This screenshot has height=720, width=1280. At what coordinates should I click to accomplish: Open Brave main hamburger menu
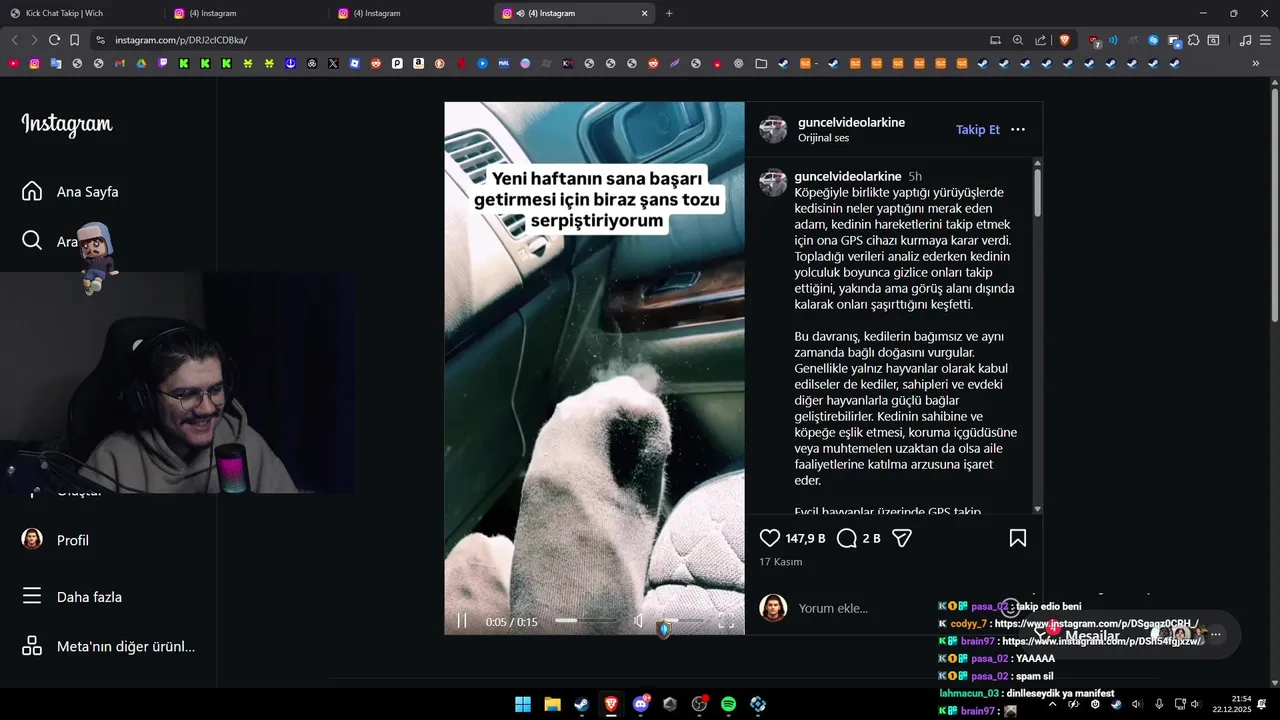pyautogui.click(x=1265, y=40)
